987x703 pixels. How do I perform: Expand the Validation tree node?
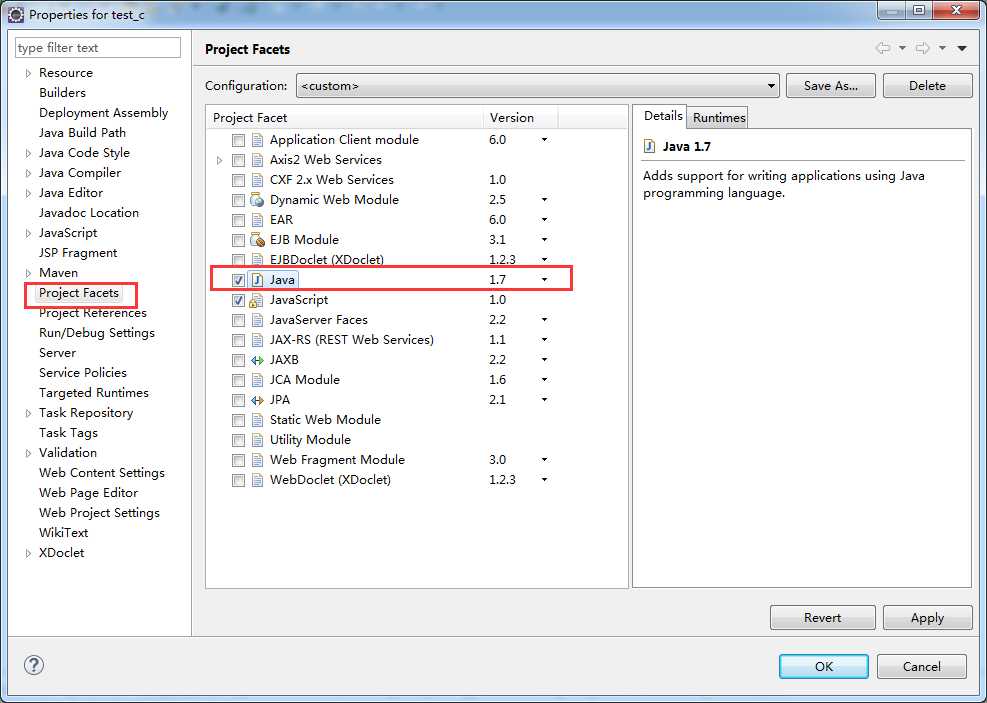28,453
